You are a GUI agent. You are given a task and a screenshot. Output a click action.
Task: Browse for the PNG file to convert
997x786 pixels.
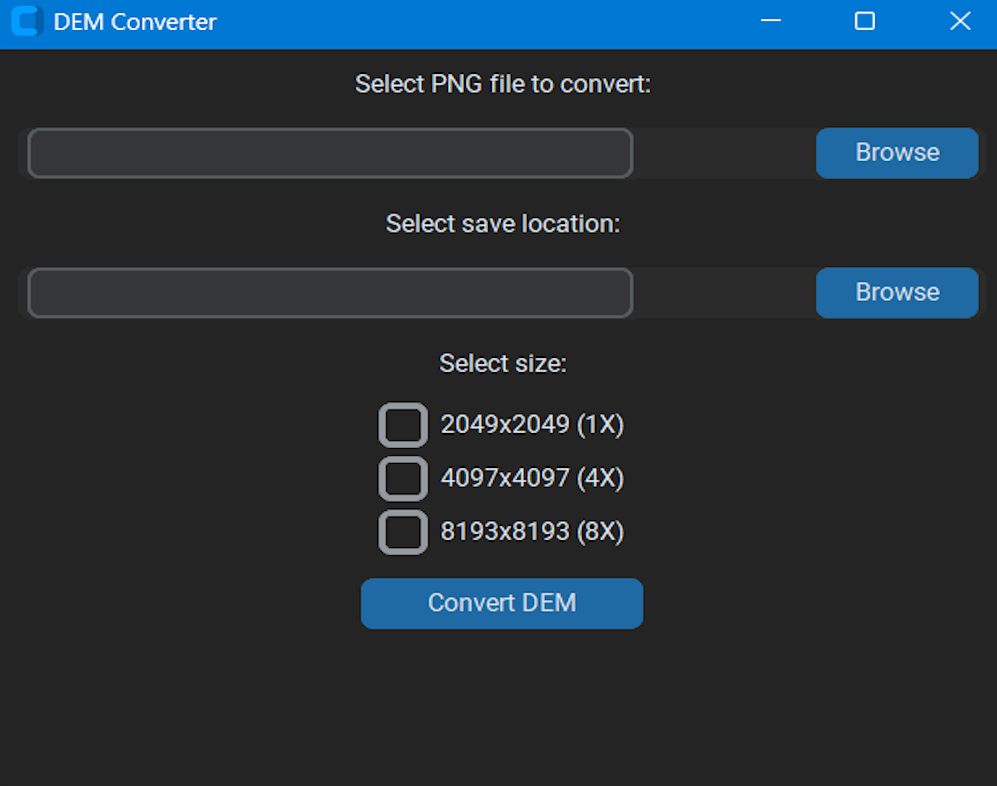pos(897,153)
